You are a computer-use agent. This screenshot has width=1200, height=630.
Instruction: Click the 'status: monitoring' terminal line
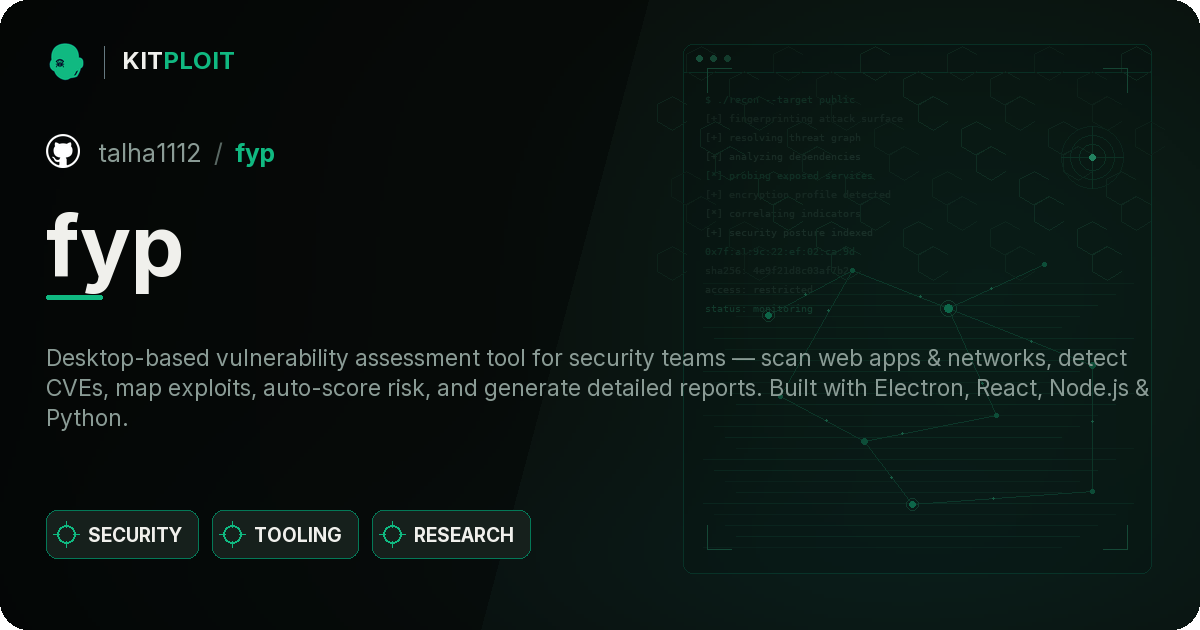click(x=759, y=309)
